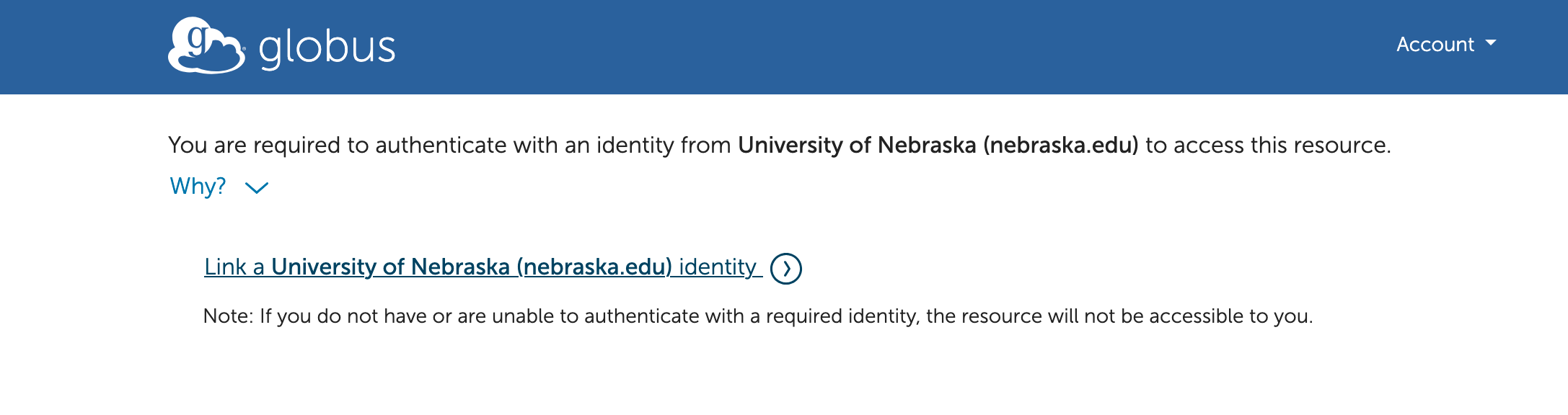This screenshot has height=415, width=1568.
Task: Click the Why? link text
Action: 198,187
